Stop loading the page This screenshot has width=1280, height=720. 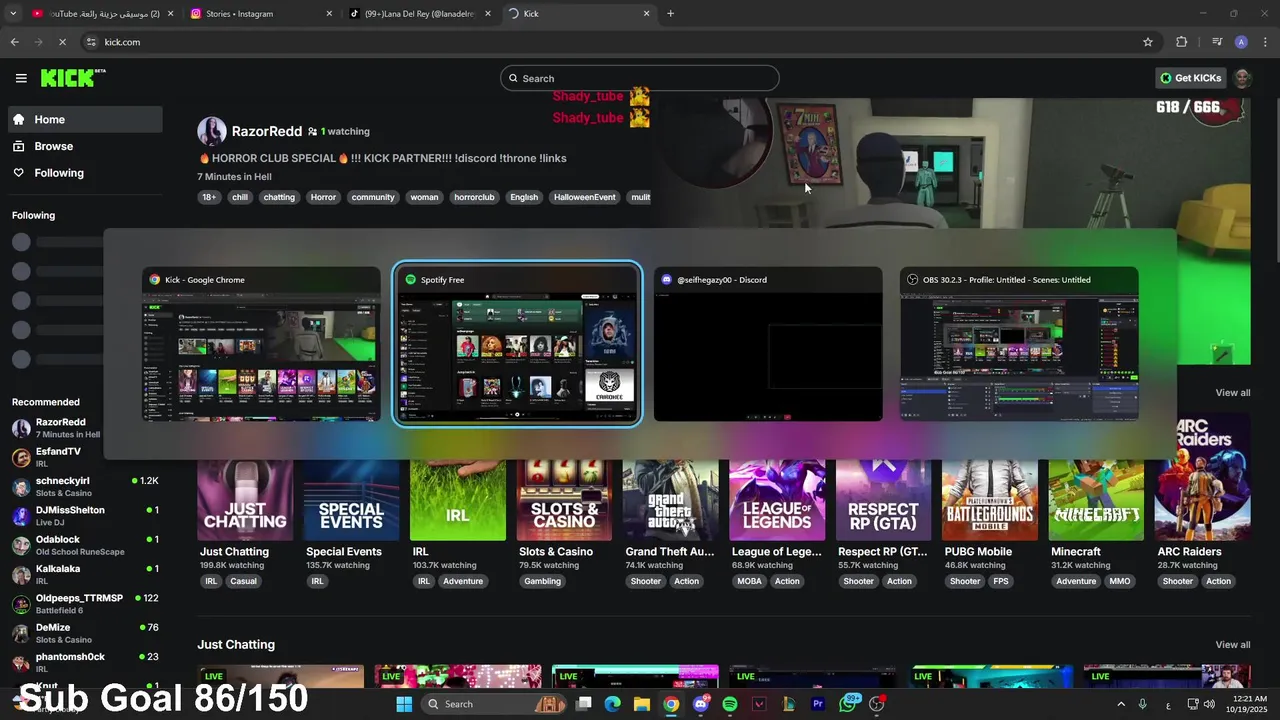point(62,42)
